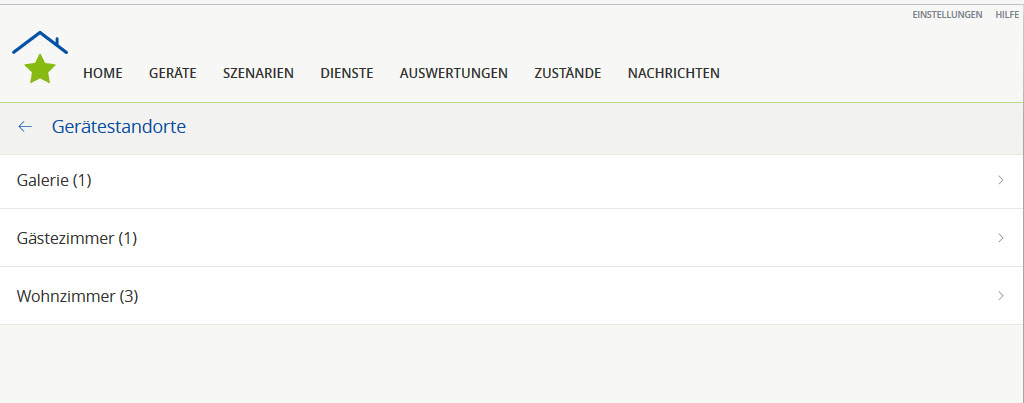Open AUSWERTUNGEN from the navigation bar
The image size is (1024, 403).
[454, 73]
